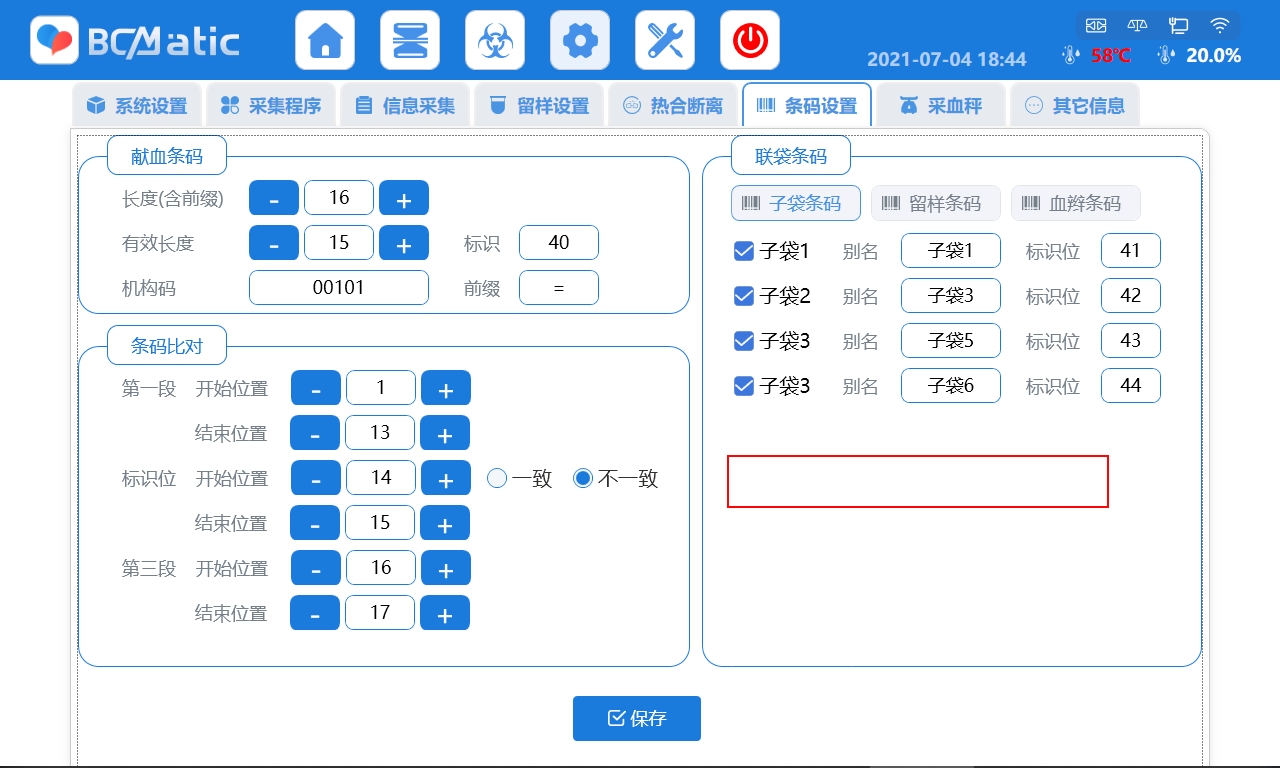Screen dimensions: 1280x768
Task: Click the BCMatic logo
Action: [x=135, y=40]
